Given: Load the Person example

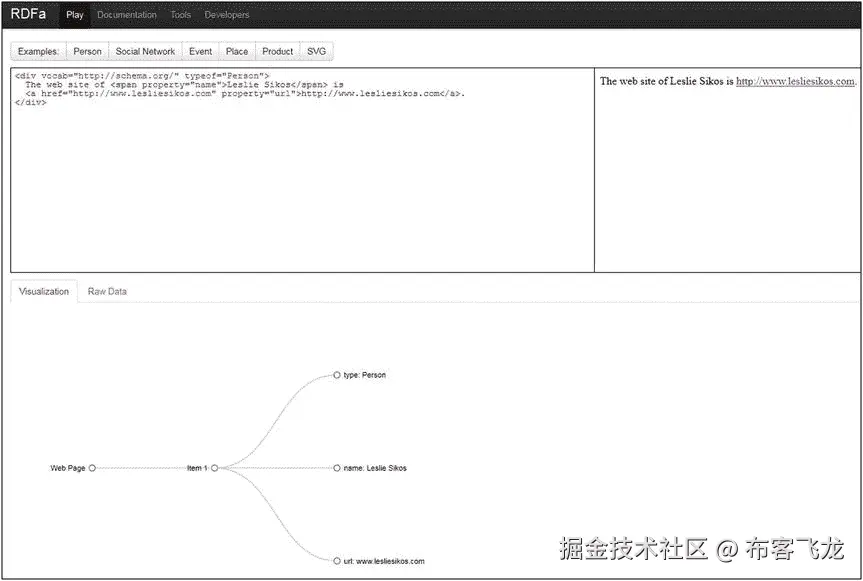Looking at the screenshot, I should (87, 50).
